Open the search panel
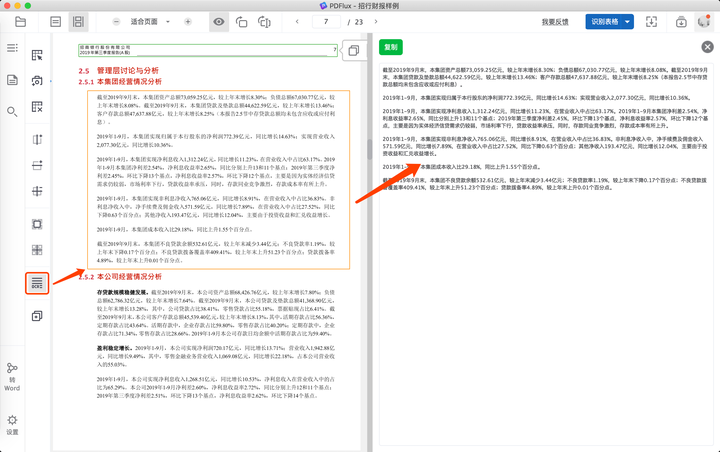Viewport: 720px width, 452px height. 12,112
